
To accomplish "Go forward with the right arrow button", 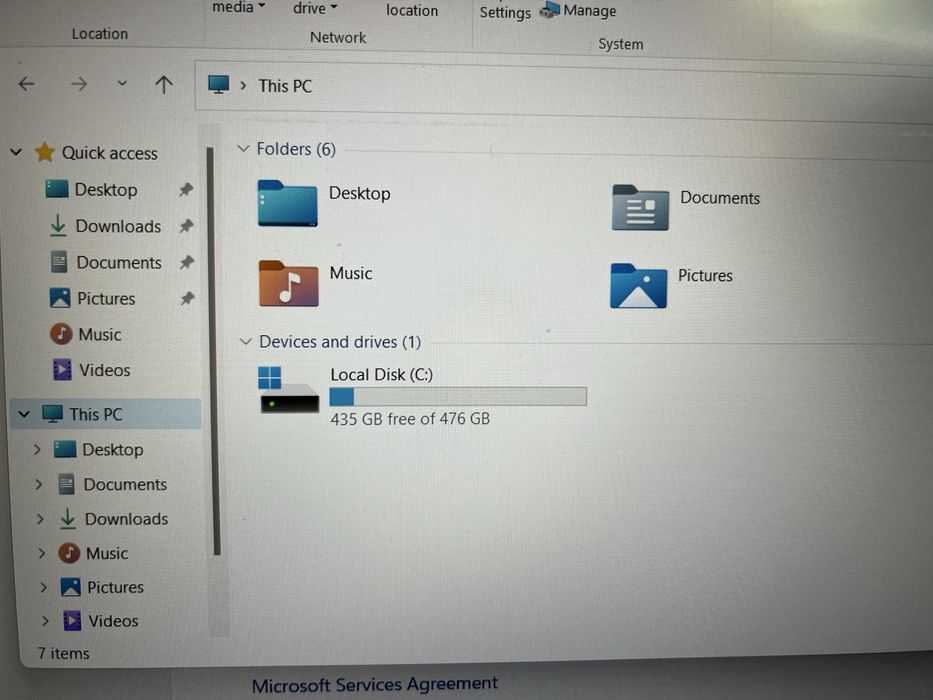I will point(79,84).
